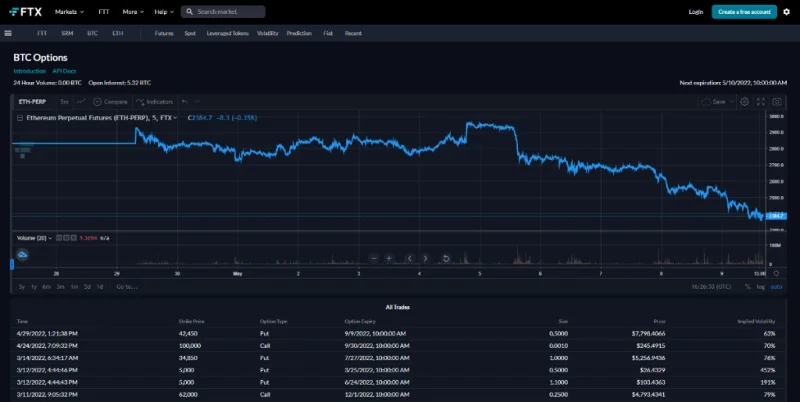Zoom out chart with minus button
The image size is (800, 402).
(x=374, y=258)
